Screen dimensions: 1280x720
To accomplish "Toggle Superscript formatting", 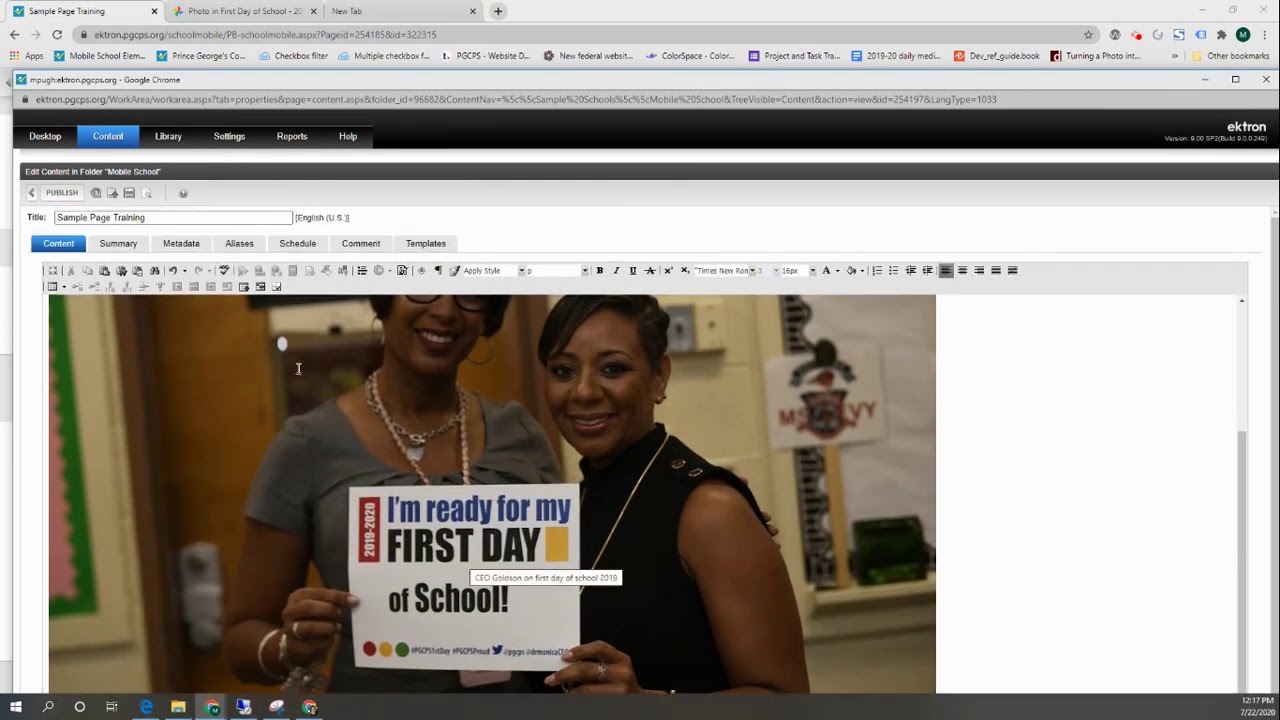I will pos(668,270).
